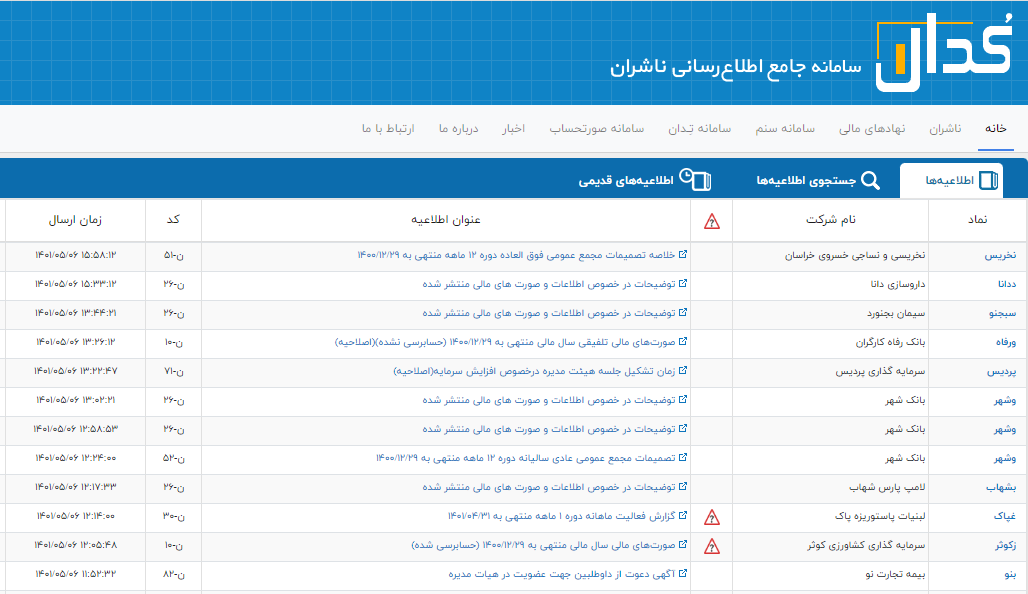Click code ن-۳۰ in the غپاک row

pyautogui.click(x=174, y=517)
